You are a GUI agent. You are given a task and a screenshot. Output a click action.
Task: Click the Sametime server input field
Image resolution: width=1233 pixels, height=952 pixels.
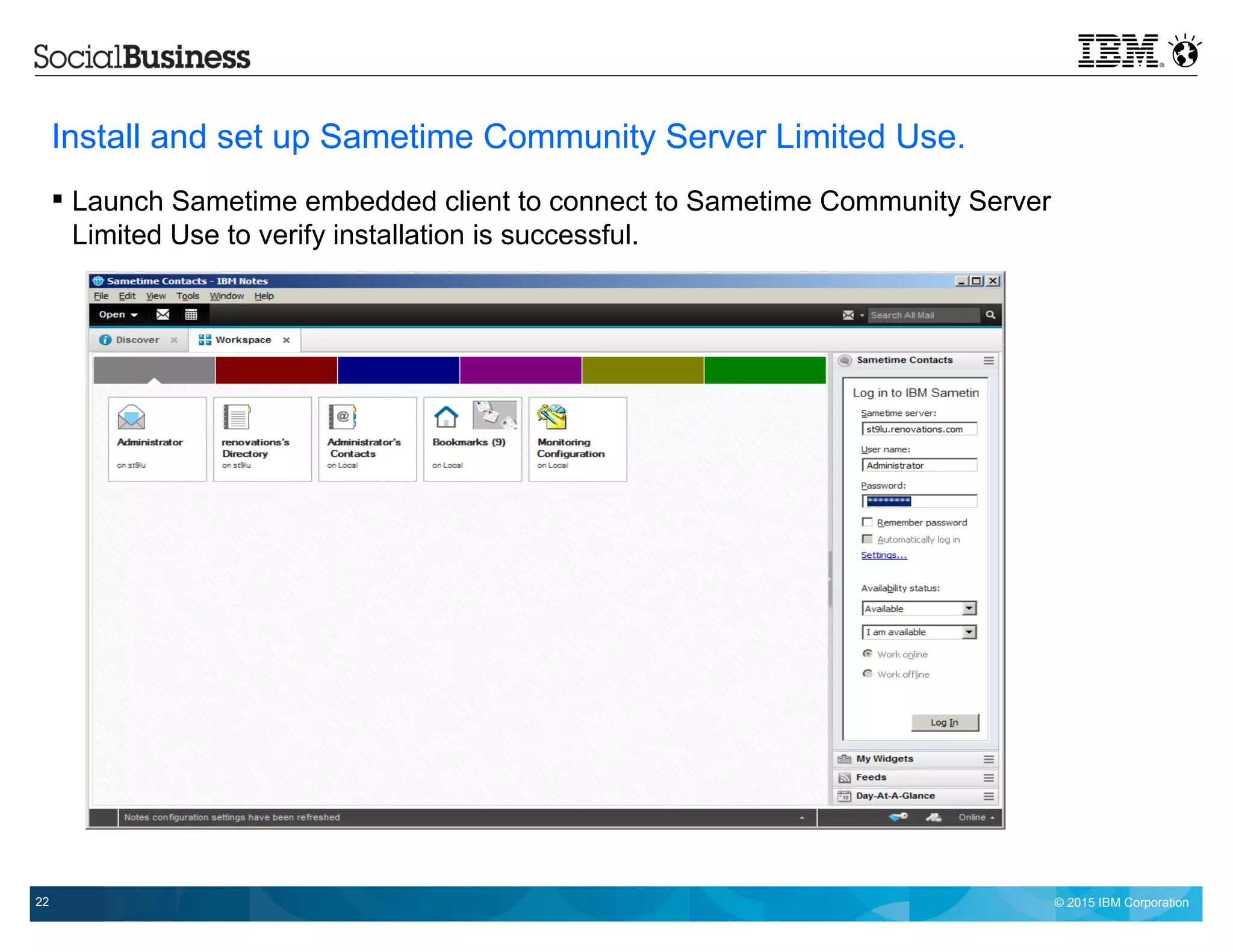click(919, 428)
